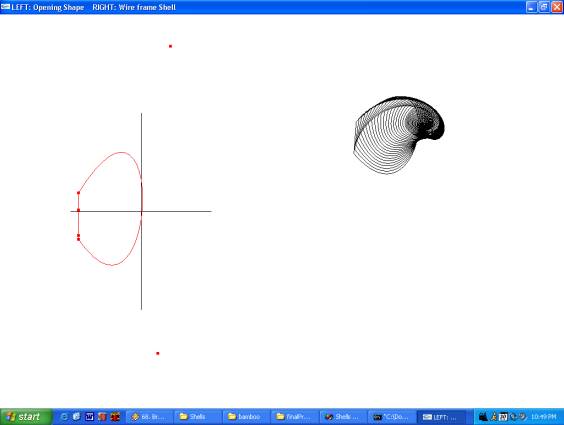This screenshot has width=564, height=425.
Task: Restore down the Opening Shape window
Action: pyautogui.click(x=544, y=7)
